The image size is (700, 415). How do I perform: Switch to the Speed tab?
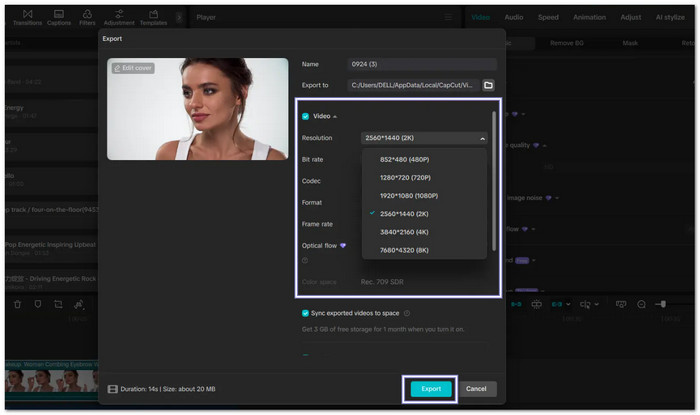point(548,17)
